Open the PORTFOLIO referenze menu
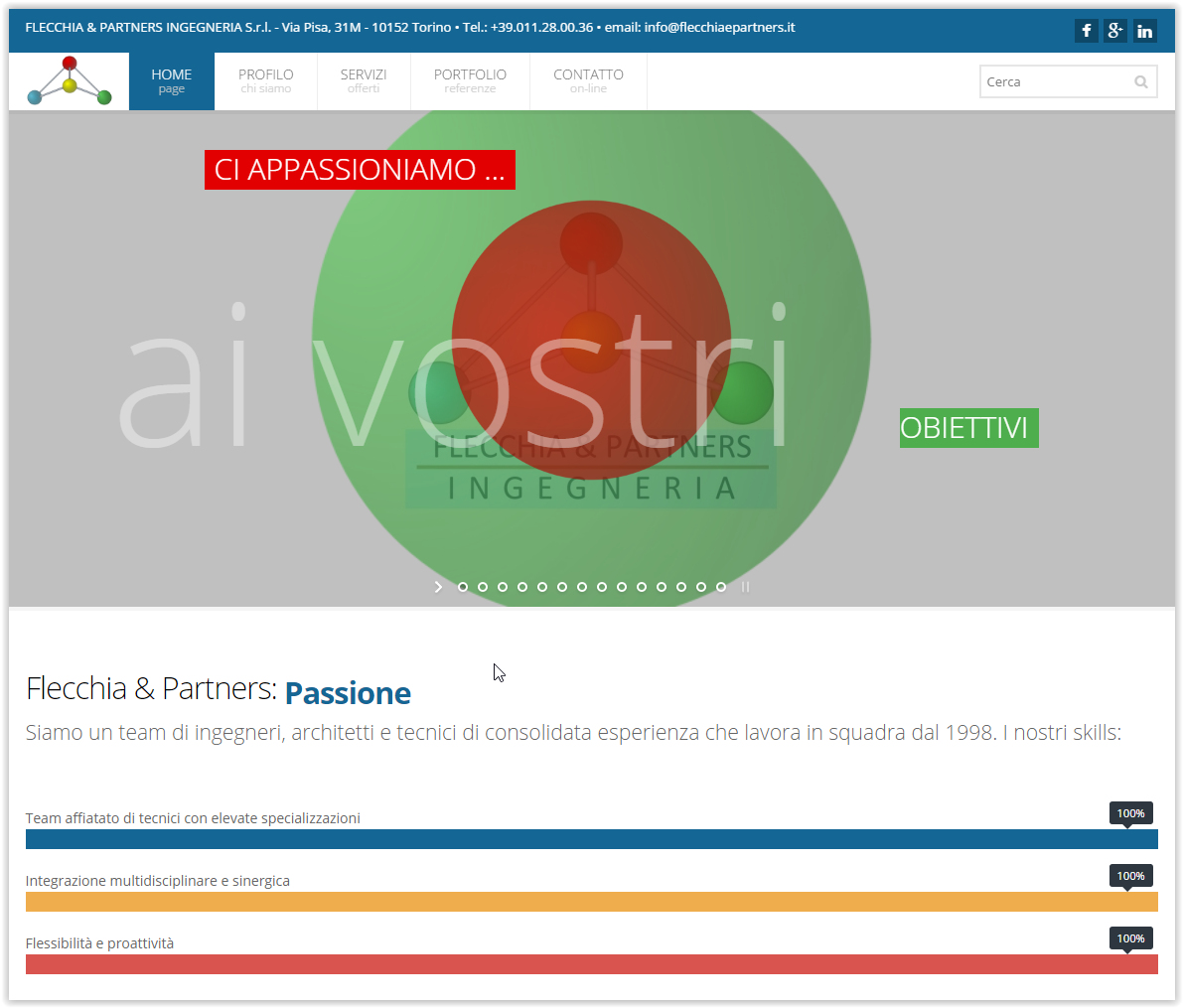 point(470,81)
